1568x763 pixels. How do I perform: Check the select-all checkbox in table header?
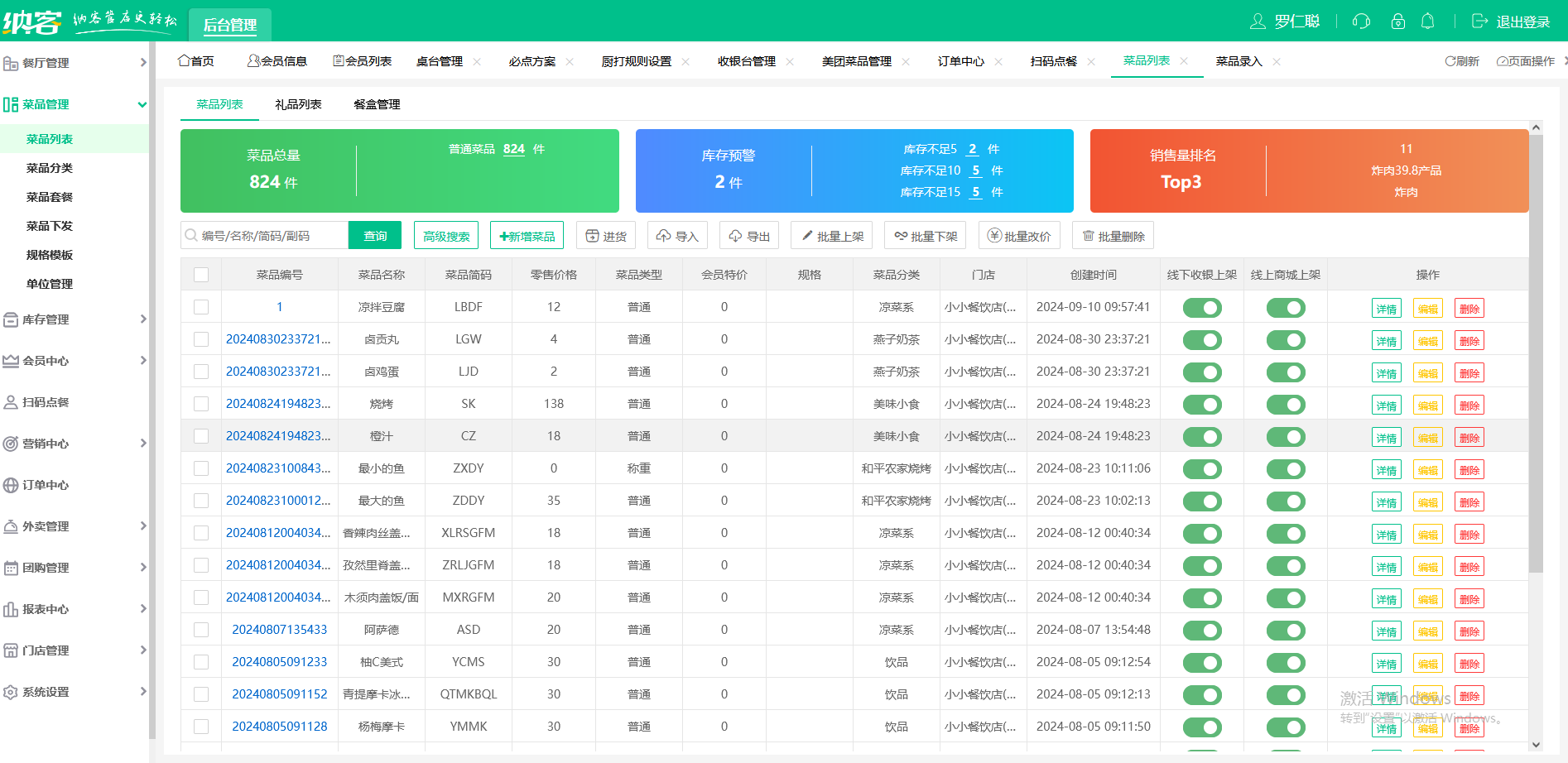[200, 274]
